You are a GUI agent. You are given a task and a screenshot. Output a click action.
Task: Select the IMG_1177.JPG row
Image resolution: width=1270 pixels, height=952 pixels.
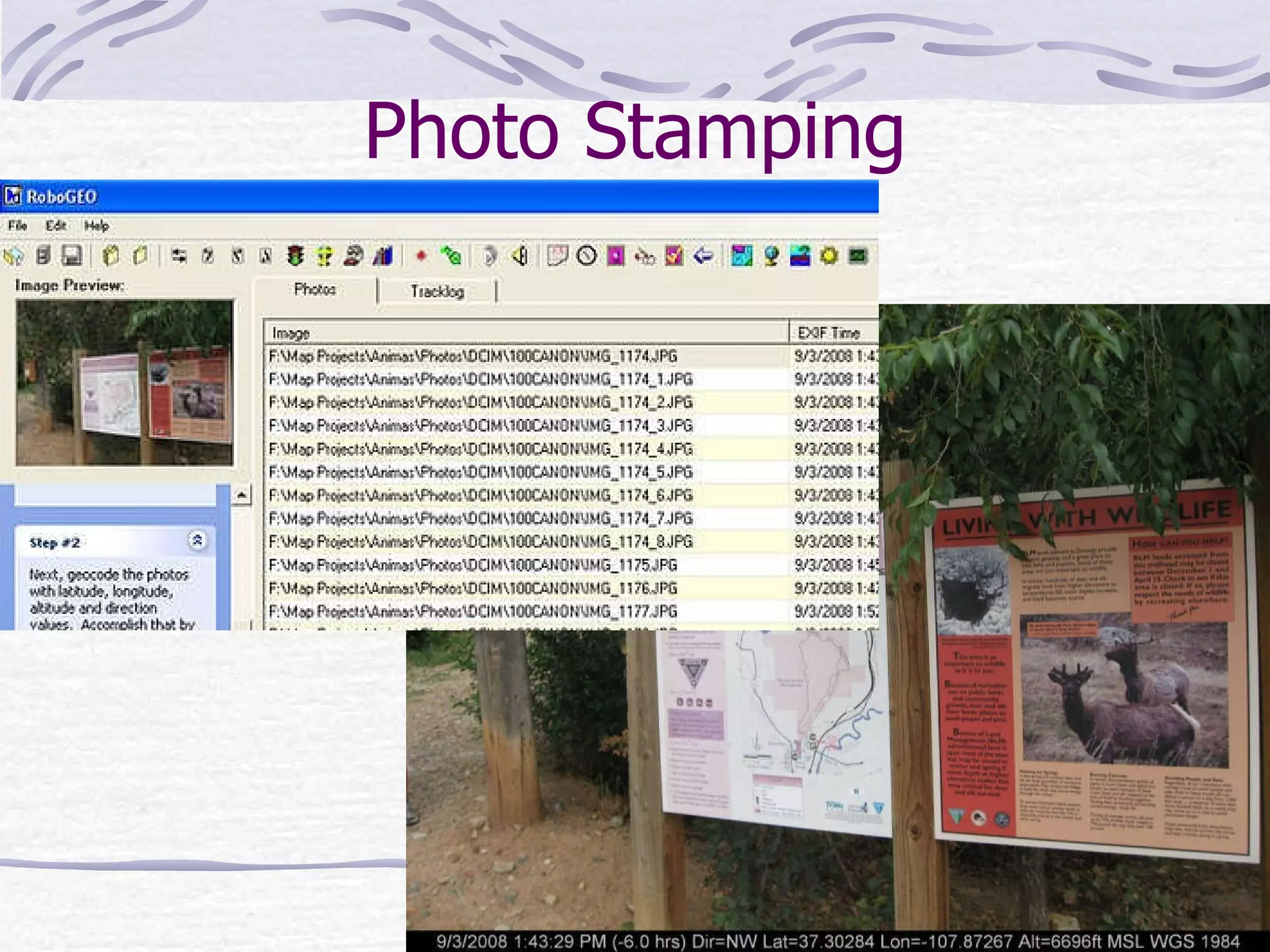click(571, 611)
